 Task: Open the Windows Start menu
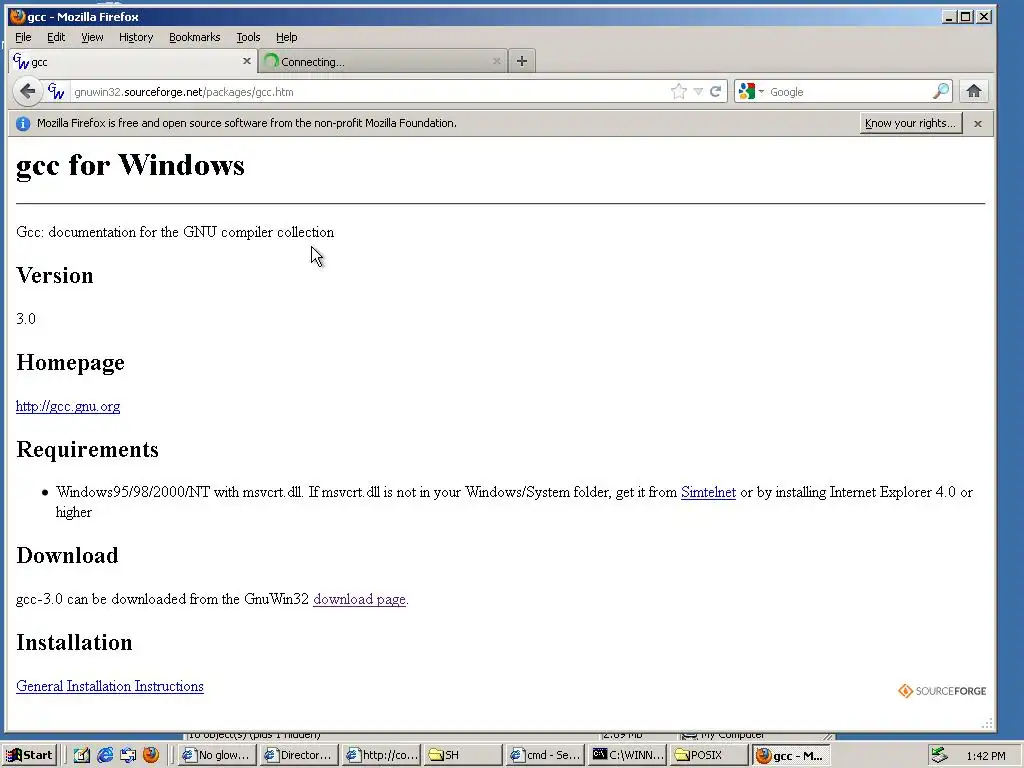pyautogui.click(x=31, y=755)
